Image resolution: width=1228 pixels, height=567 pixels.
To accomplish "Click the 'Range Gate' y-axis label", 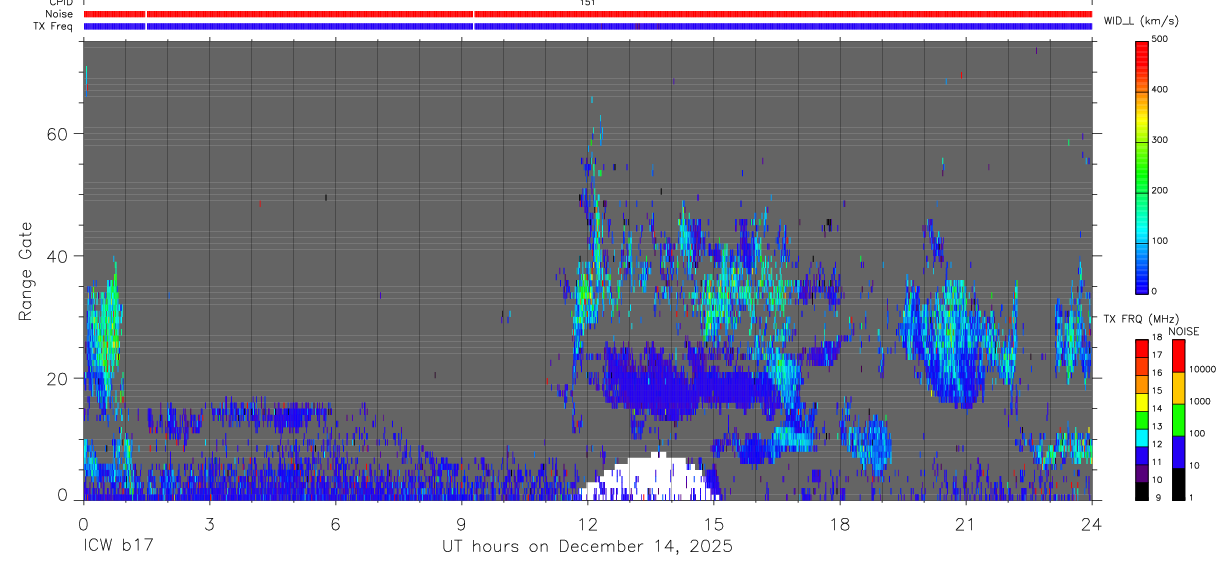I will [x=27, y=271].
